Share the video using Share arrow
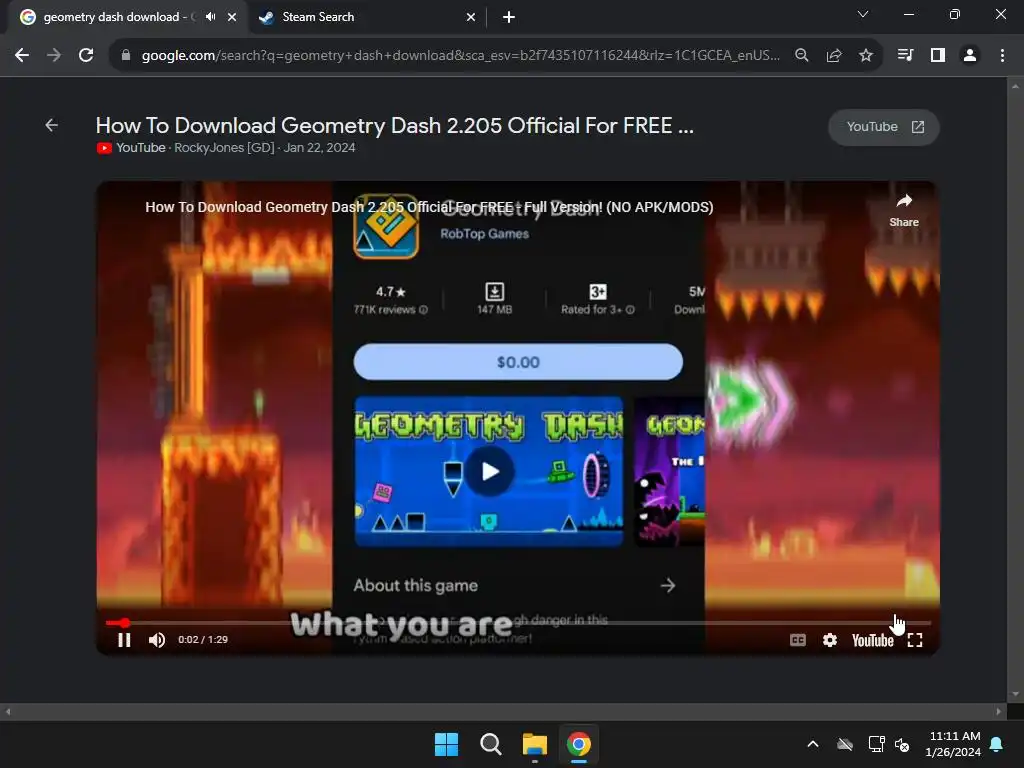Screen dimensions: 1024x768 pyautogui.click(x=904, y=210)
